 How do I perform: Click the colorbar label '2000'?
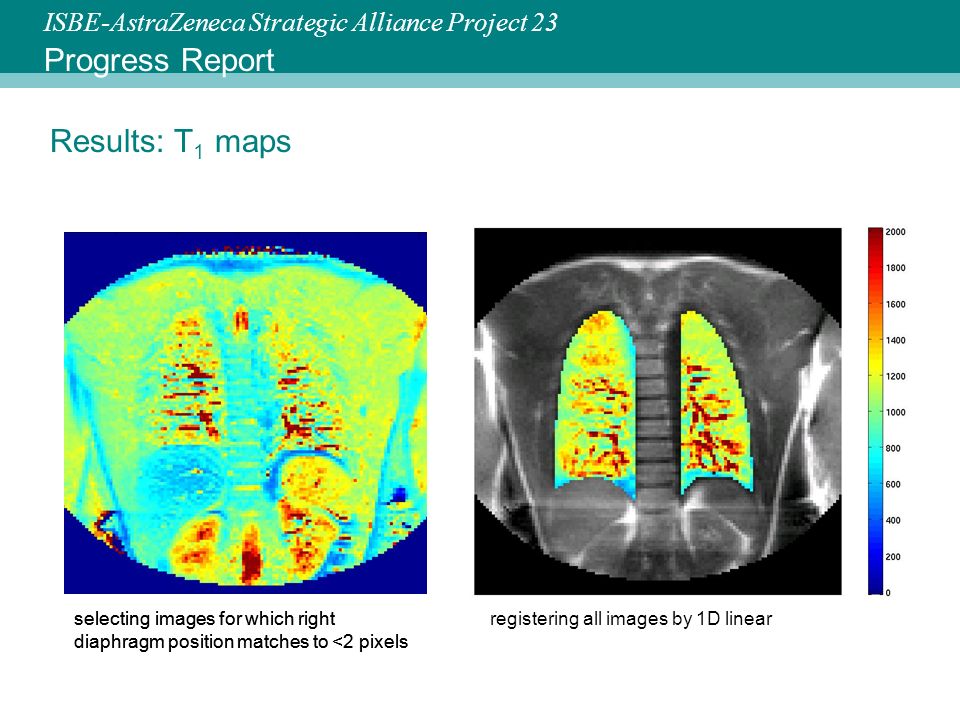[895, 232]
